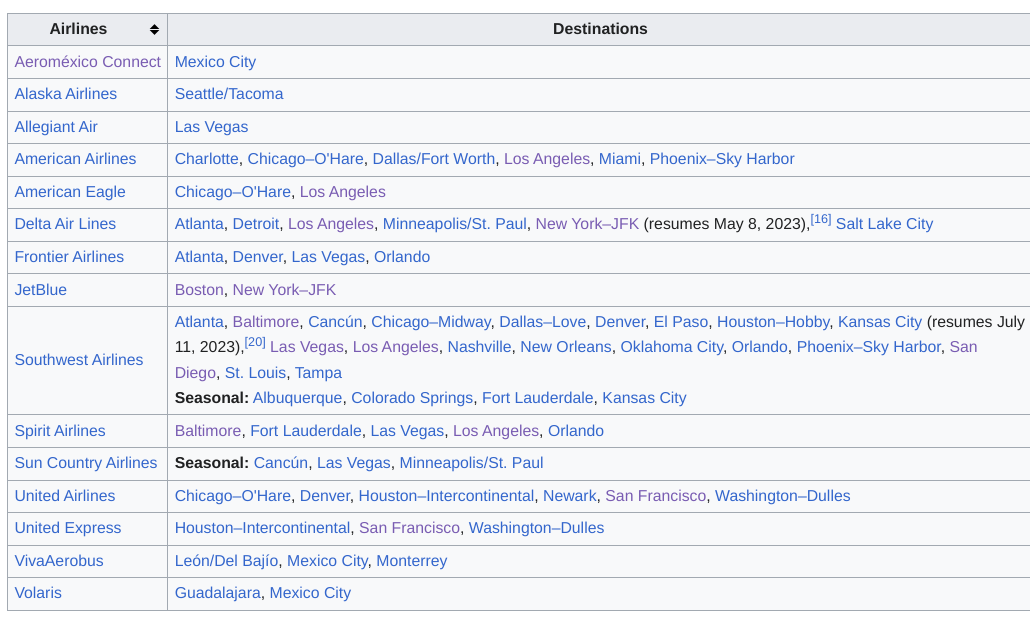Screen dimensions: 1030x623
Task: Open Monterrey destination link
Action: 411,561
